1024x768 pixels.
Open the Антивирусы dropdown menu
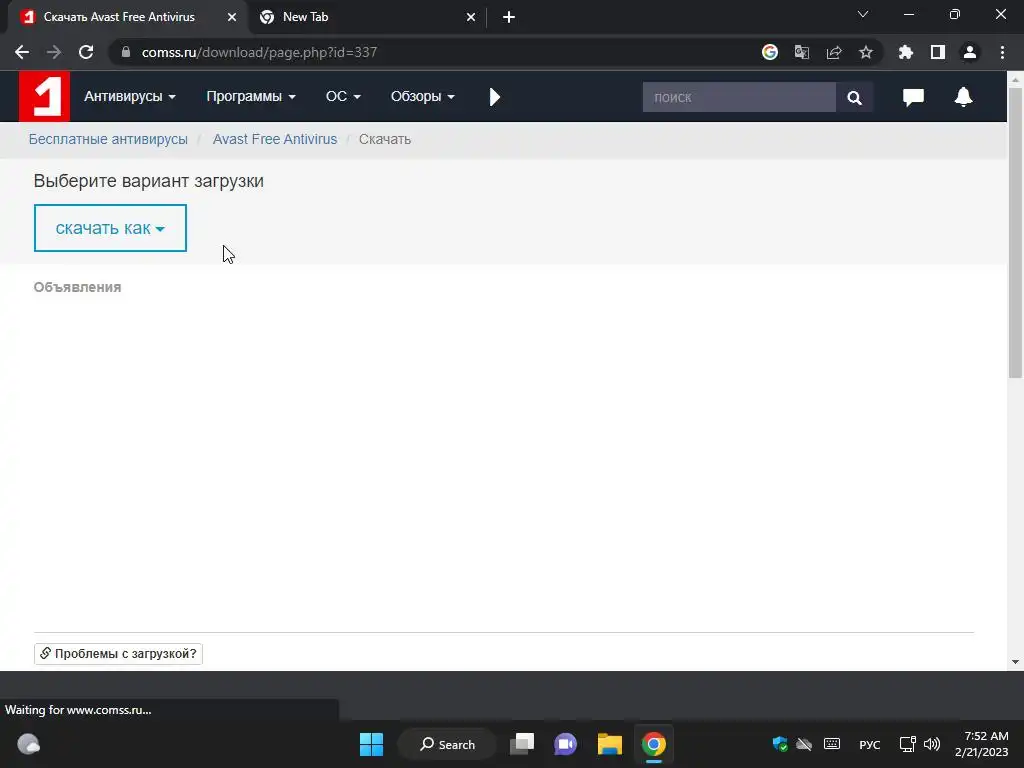[x=130, y=97]
